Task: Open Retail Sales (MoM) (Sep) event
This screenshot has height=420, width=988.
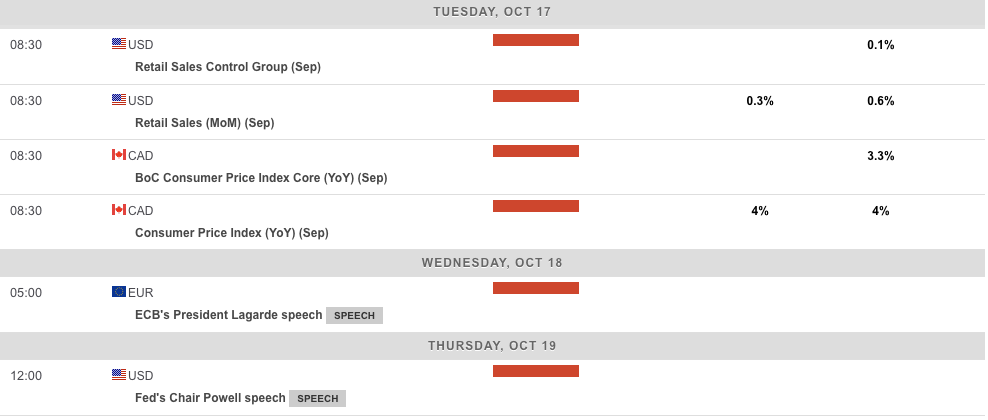Action: (204, 123)
